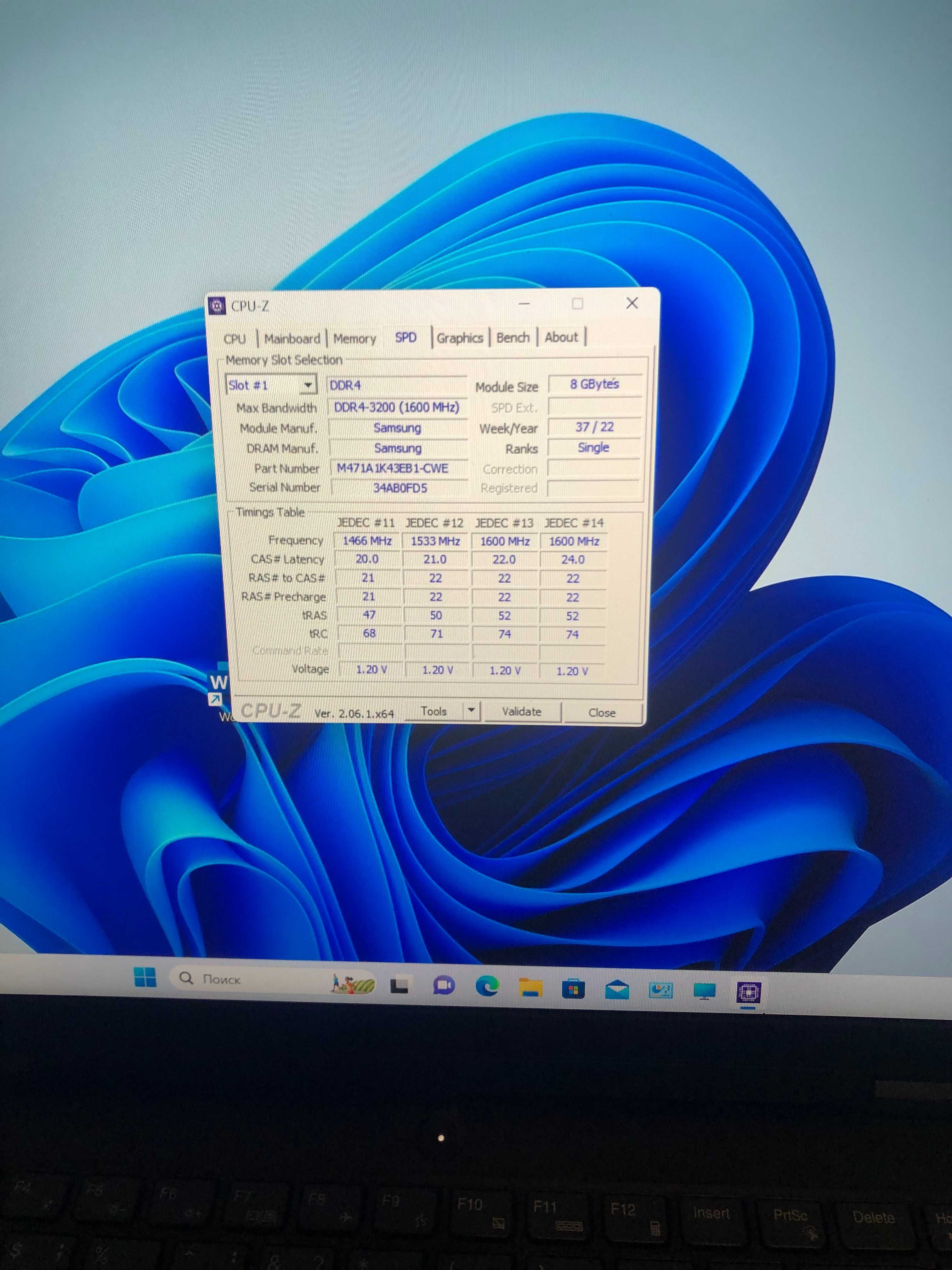This screenshot has width=952, height=1270.
Task: Open the Control Panel taskbar icon
Action: point(660,990)
